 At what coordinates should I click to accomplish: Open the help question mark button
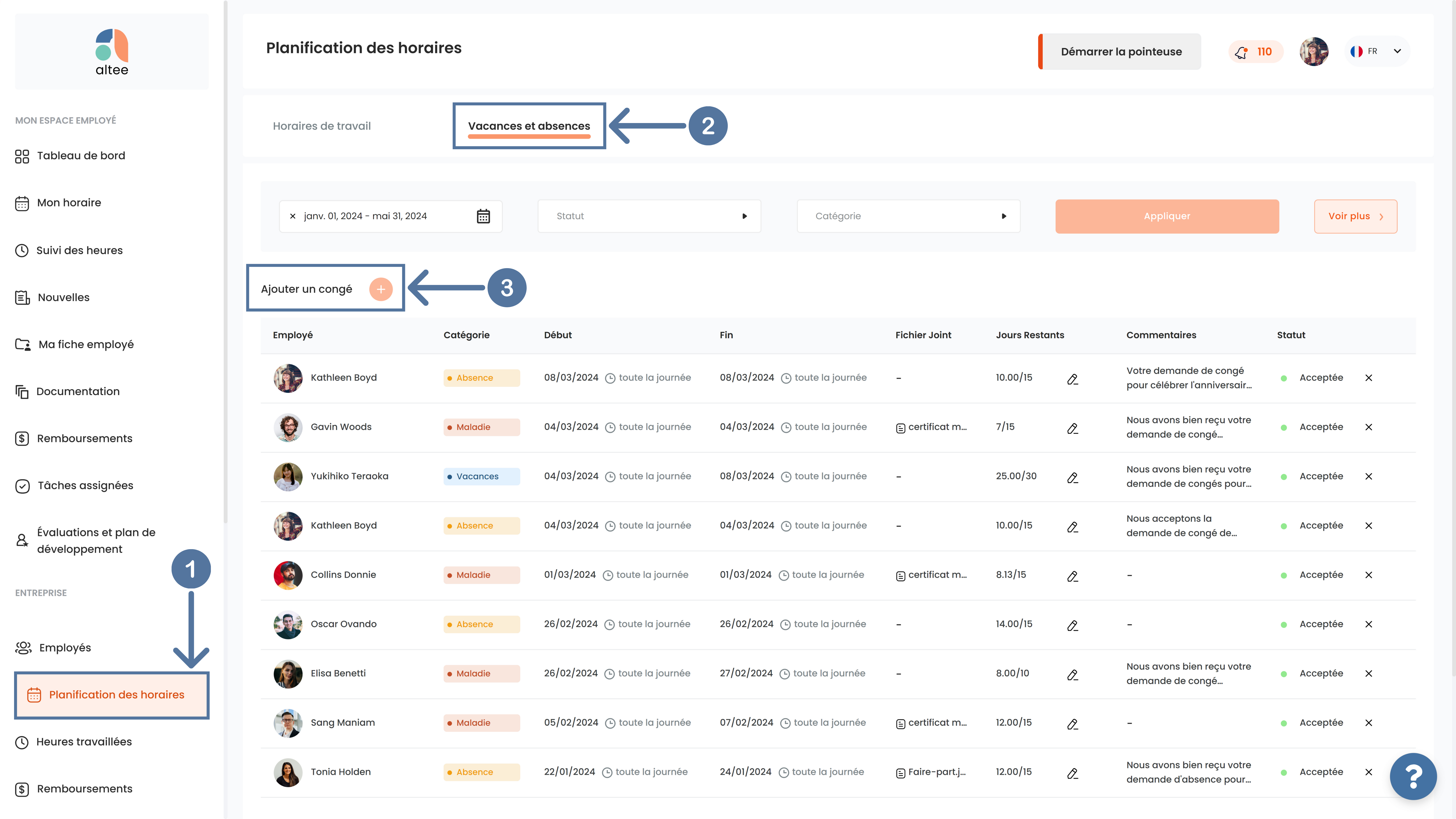pos(1413,776)
